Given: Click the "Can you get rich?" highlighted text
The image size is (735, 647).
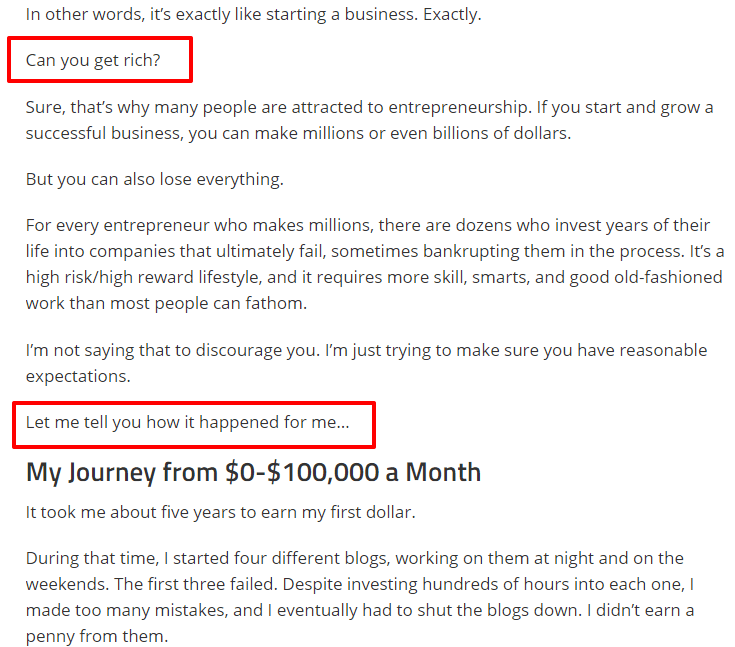Looking at the screenshot, I should coord(93,60).
